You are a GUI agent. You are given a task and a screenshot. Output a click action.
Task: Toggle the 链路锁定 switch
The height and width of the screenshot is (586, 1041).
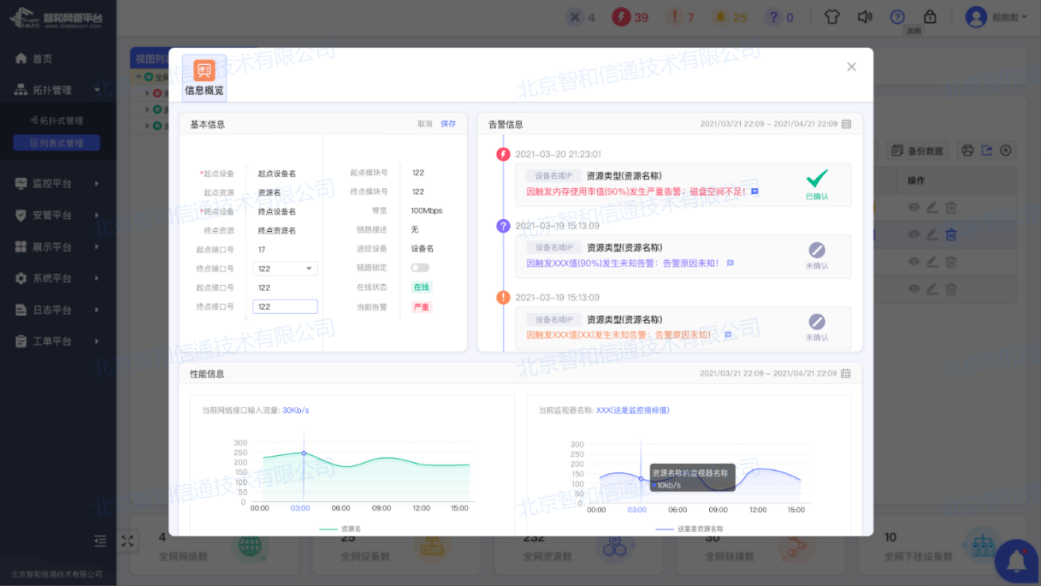tap(420, 268)
